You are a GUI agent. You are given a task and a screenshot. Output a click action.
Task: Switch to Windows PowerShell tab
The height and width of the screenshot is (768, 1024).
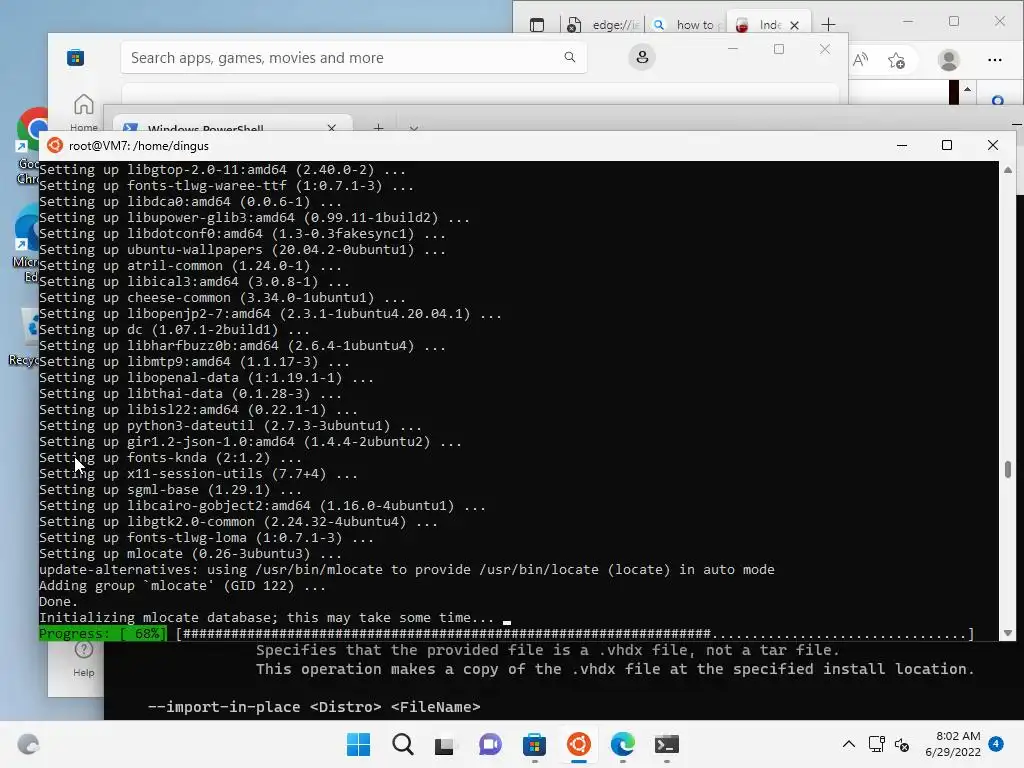pos(232,126)
